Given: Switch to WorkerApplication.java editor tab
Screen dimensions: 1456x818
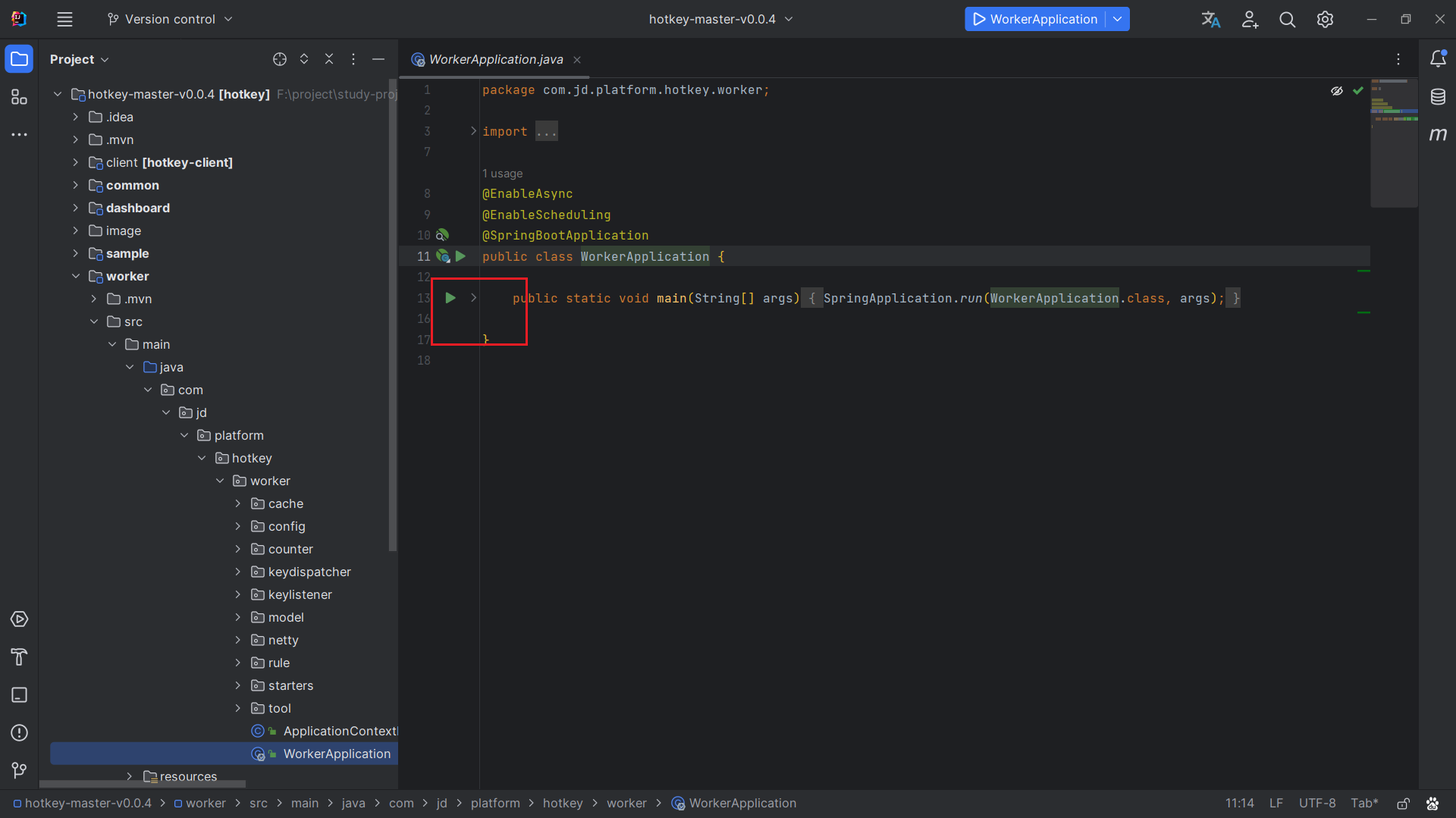Looking at the screenshot, I should [x=496, y=59].
